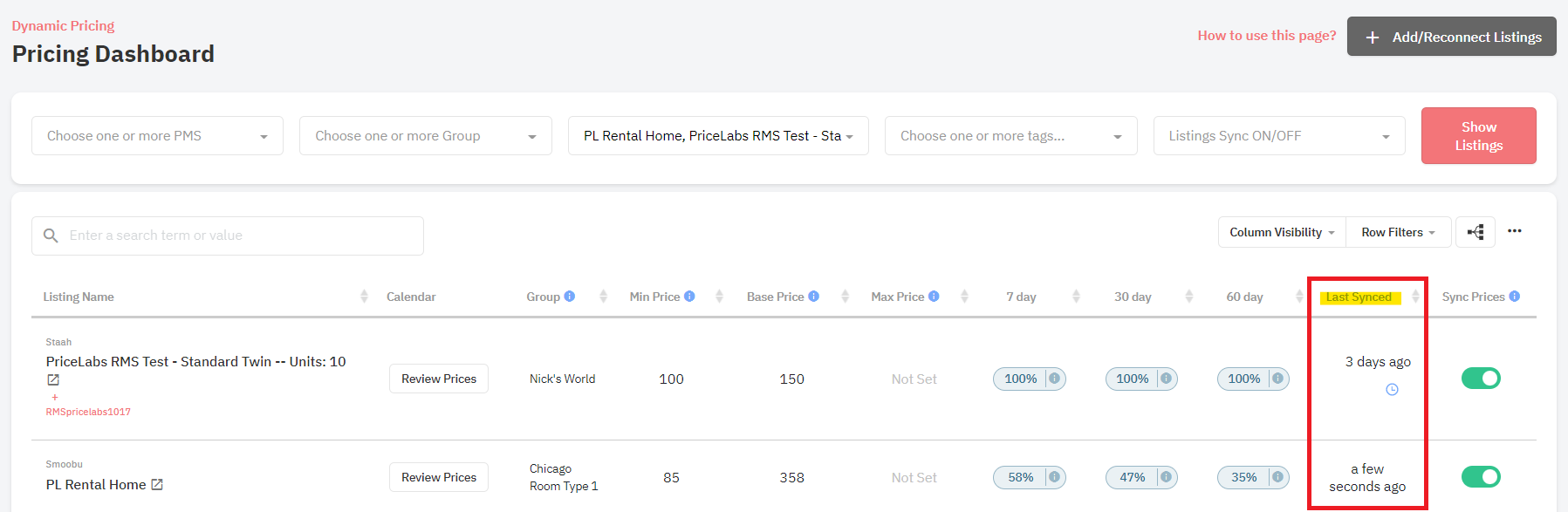Open the Column Visibility dropdown
The width and height of the screenshot is (1568, 512).
click(x=1282, y=232)
